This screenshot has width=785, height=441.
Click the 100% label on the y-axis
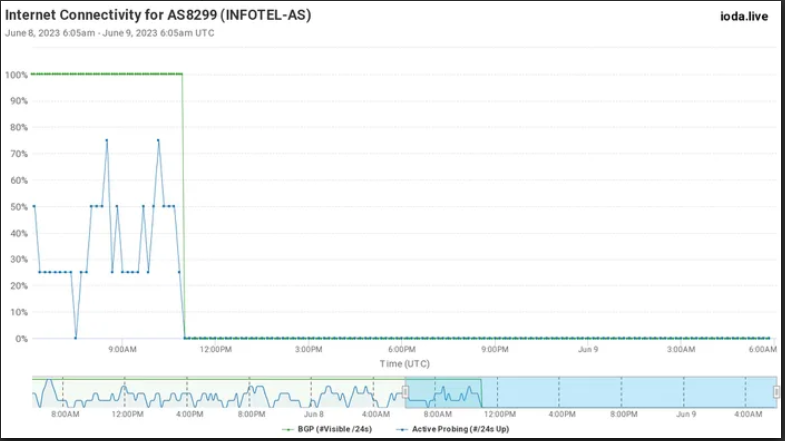click(x=15, y=75)
